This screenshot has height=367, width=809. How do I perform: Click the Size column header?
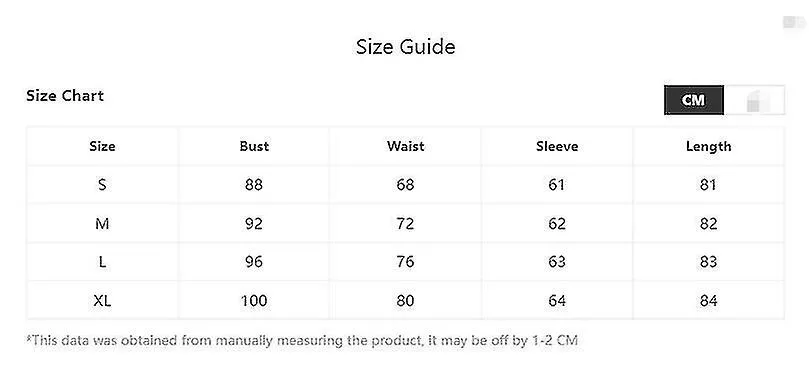pos(102,146)
